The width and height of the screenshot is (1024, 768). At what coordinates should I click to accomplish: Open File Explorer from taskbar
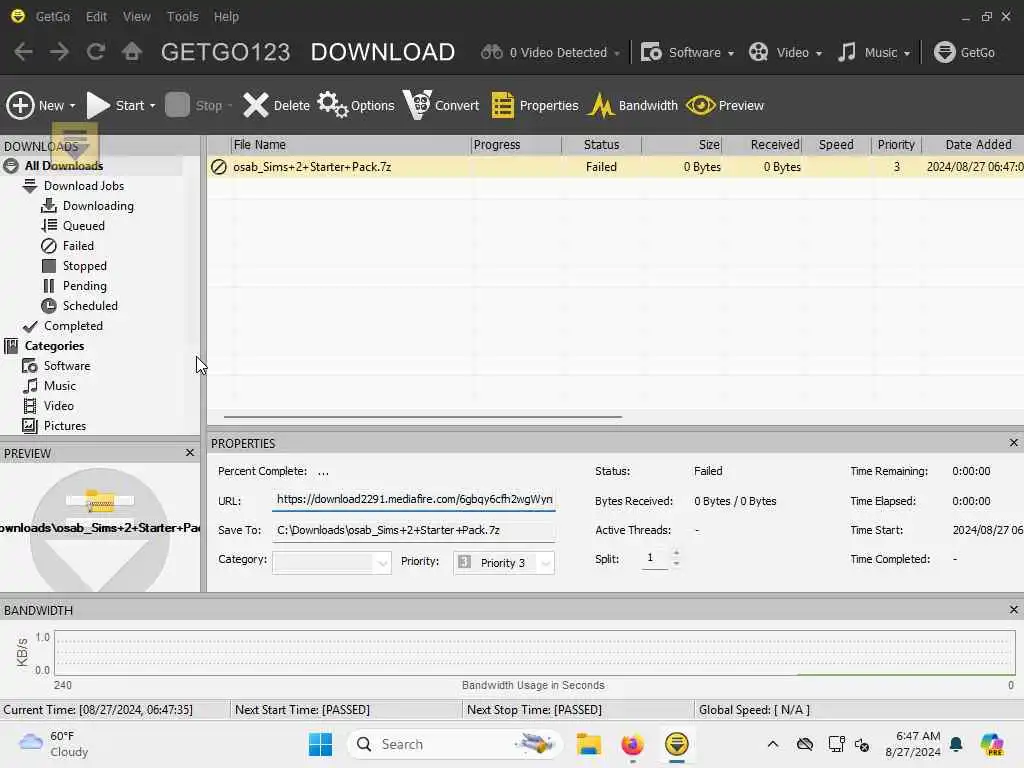tap(588, 744)
